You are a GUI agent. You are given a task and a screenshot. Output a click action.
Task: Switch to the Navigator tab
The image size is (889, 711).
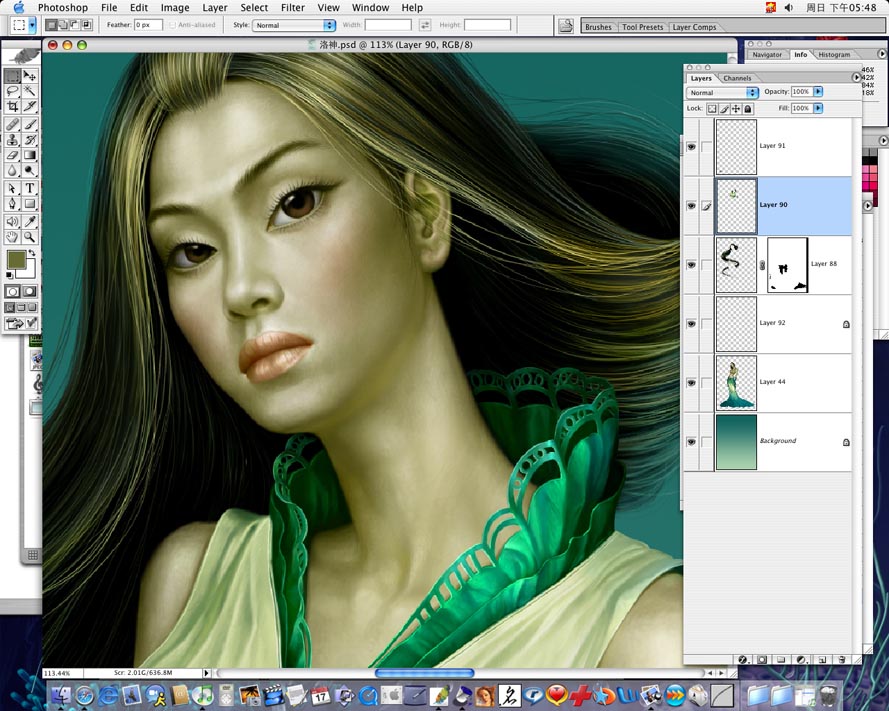pyautogui.click(x=767, y=54)
